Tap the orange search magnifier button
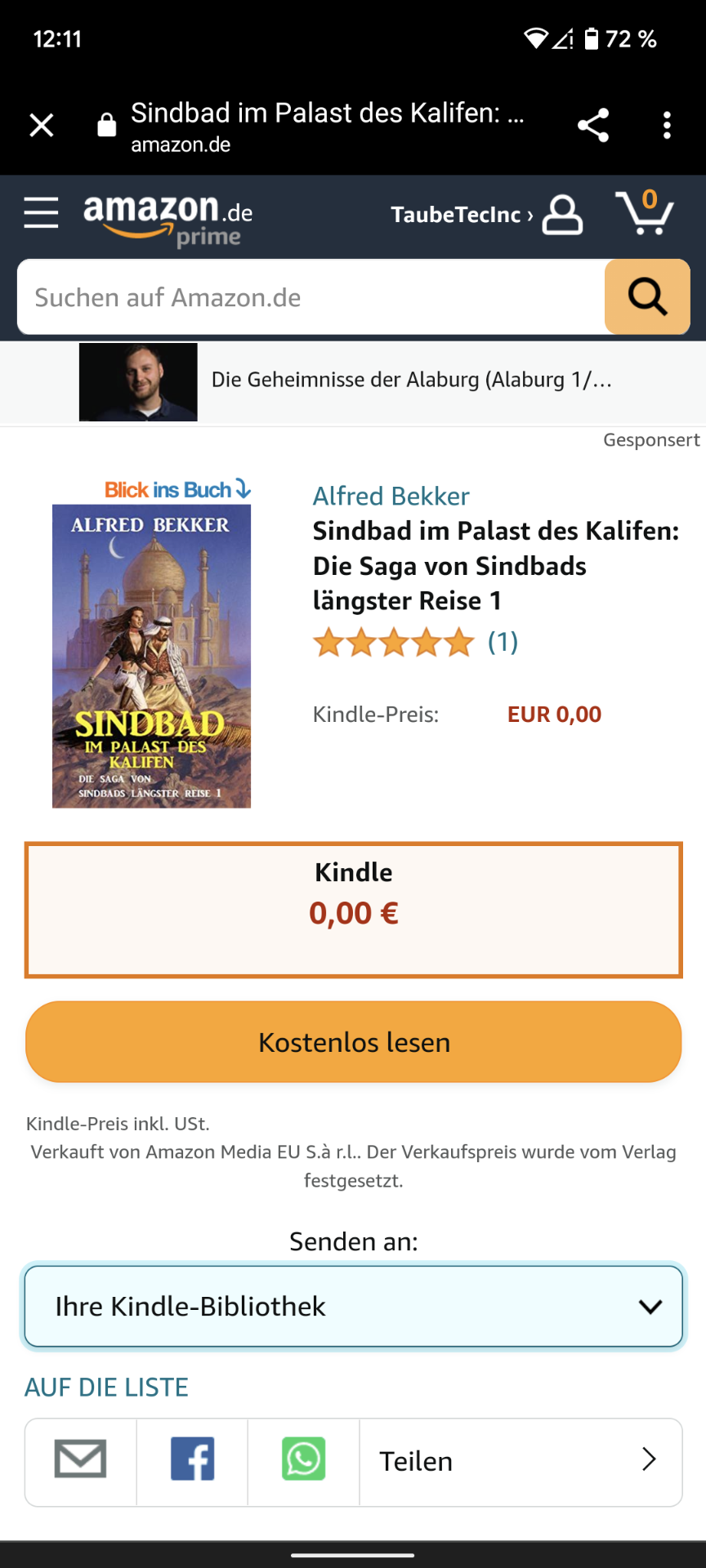 (x=647, y=296)
